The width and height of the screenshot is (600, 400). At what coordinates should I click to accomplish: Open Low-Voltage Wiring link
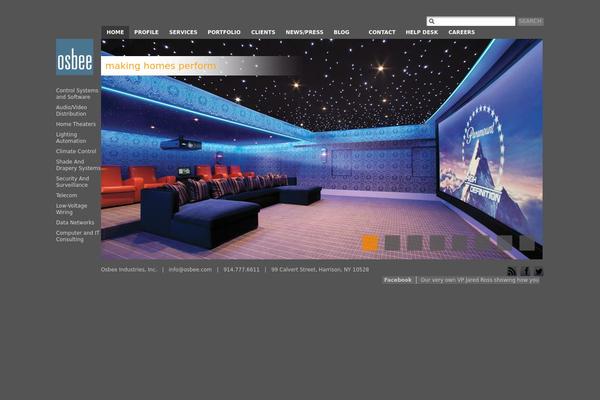coord(72,209)
